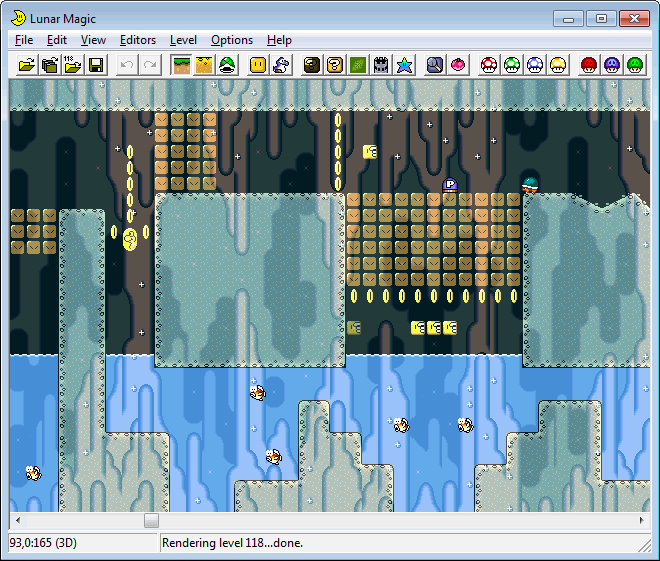This screenshot has height=561, width=660.
Task: Open the File menu
Action: click(24, 40)
